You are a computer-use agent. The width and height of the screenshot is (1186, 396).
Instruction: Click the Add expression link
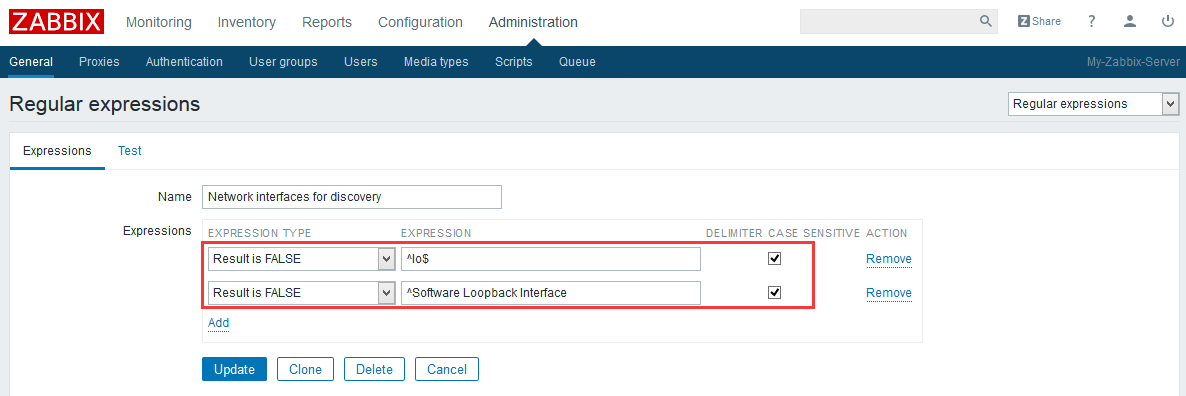(x=219, y=323)
